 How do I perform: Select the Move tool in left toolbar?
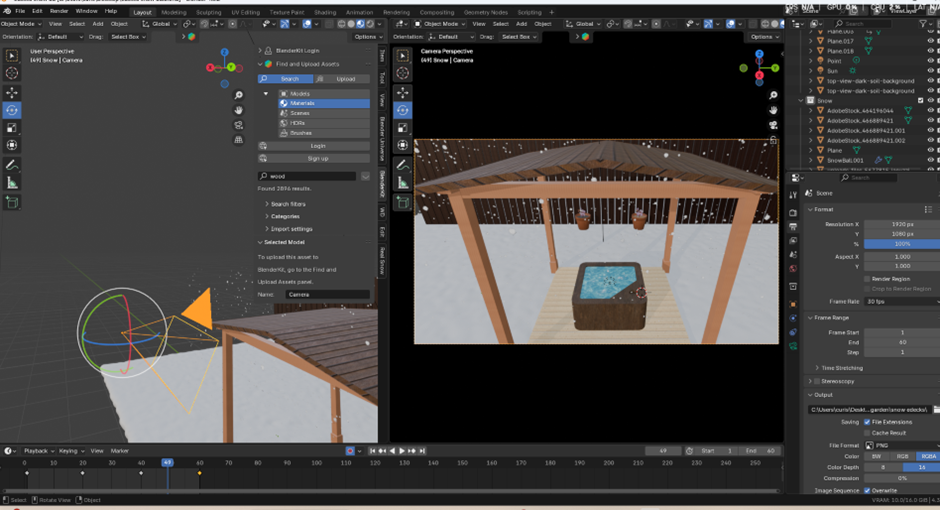[x=12, y=92]
